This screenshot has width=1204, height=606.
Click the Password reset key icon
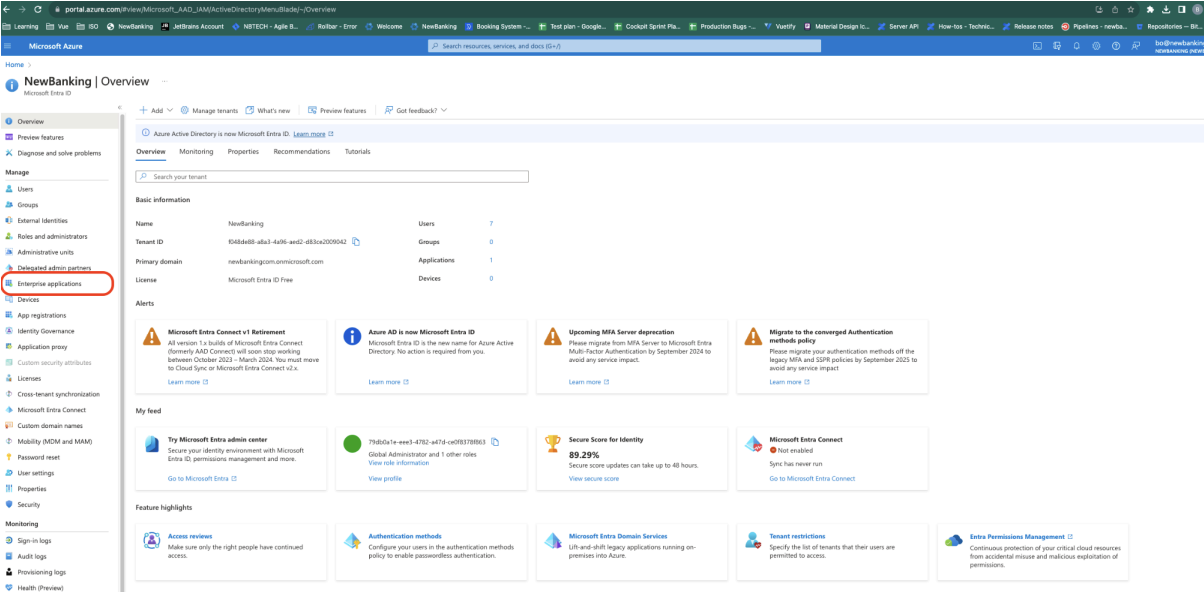[x=9, y=457]
